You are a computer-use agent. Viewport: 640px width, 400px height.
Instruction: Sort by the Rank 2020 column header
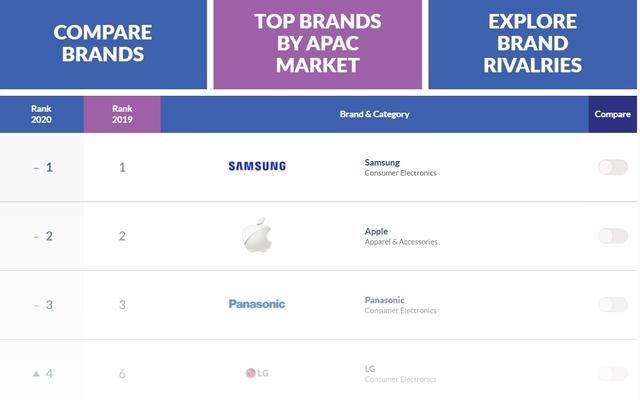(42, 114)
